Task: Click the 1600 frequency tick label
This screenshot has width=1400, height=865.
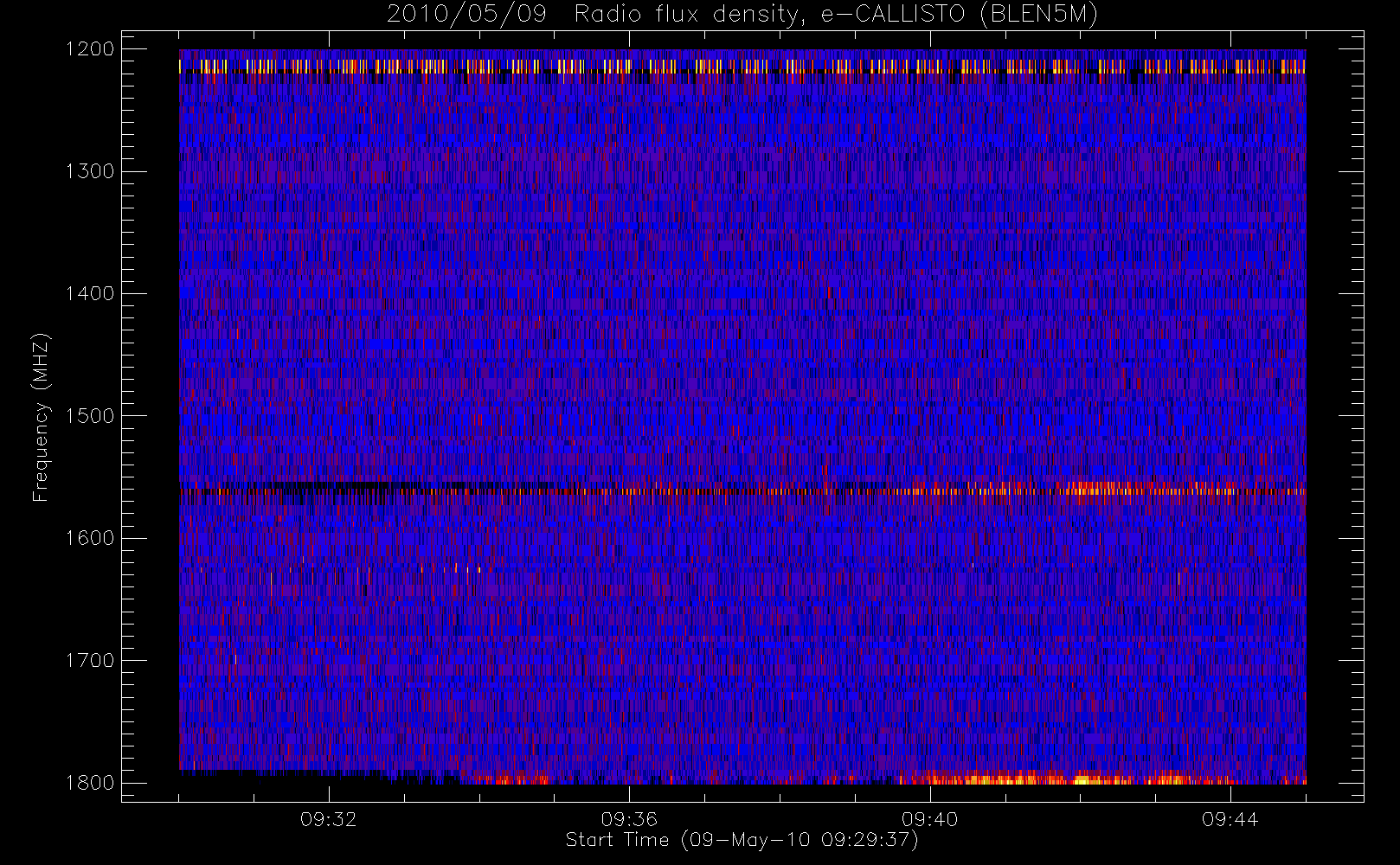Action: [90, 538]
